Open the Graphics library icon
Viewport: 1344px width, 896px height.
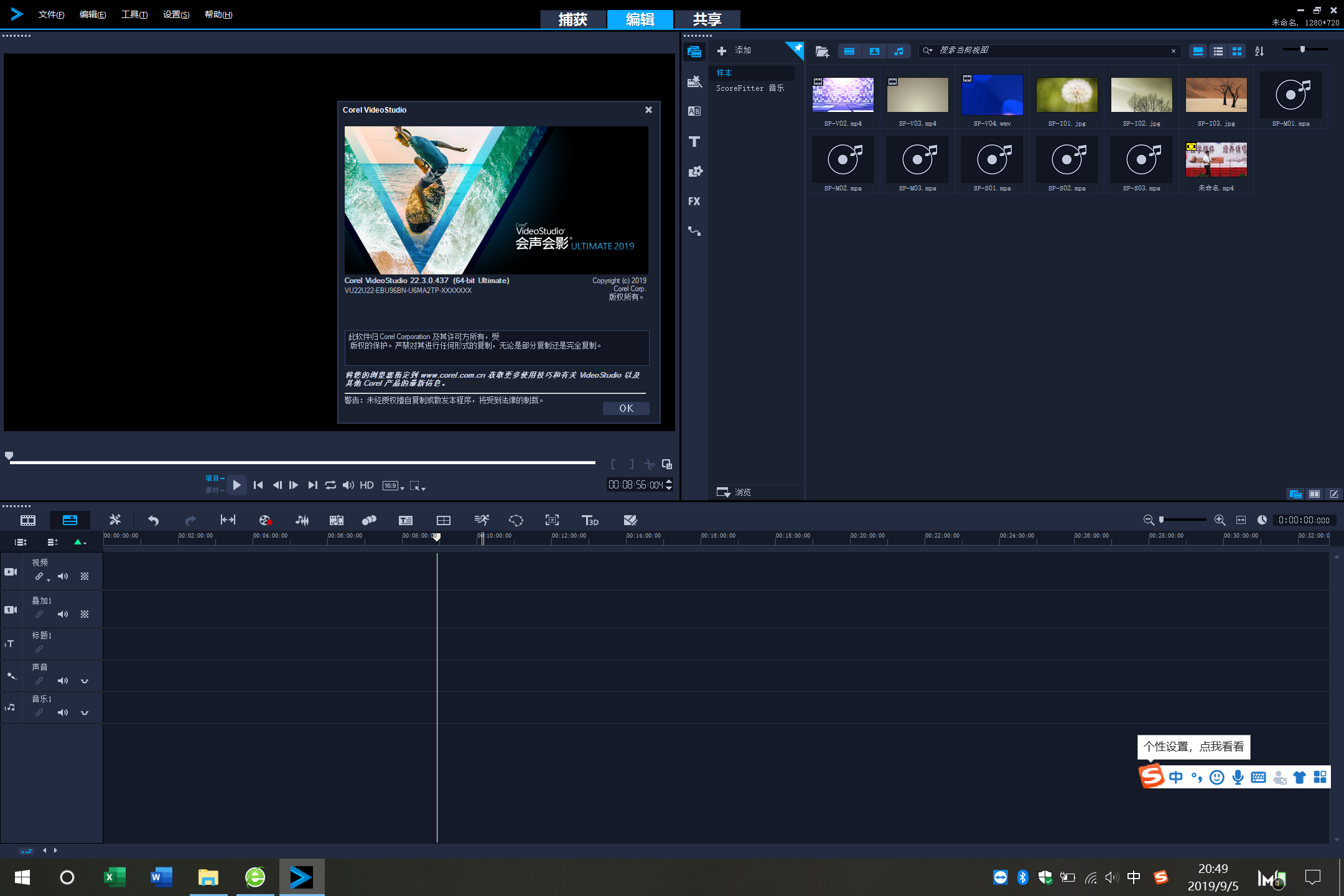tap(694, 171)
